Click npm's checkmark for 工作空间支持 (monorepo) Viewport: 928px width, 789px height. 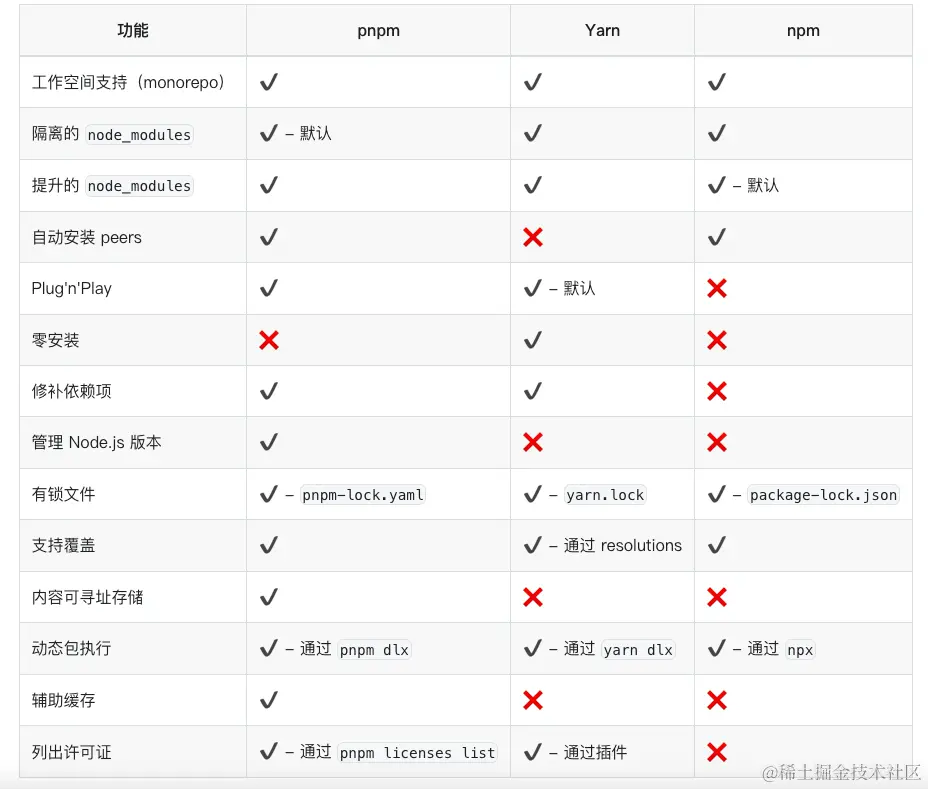pos(716,82)
